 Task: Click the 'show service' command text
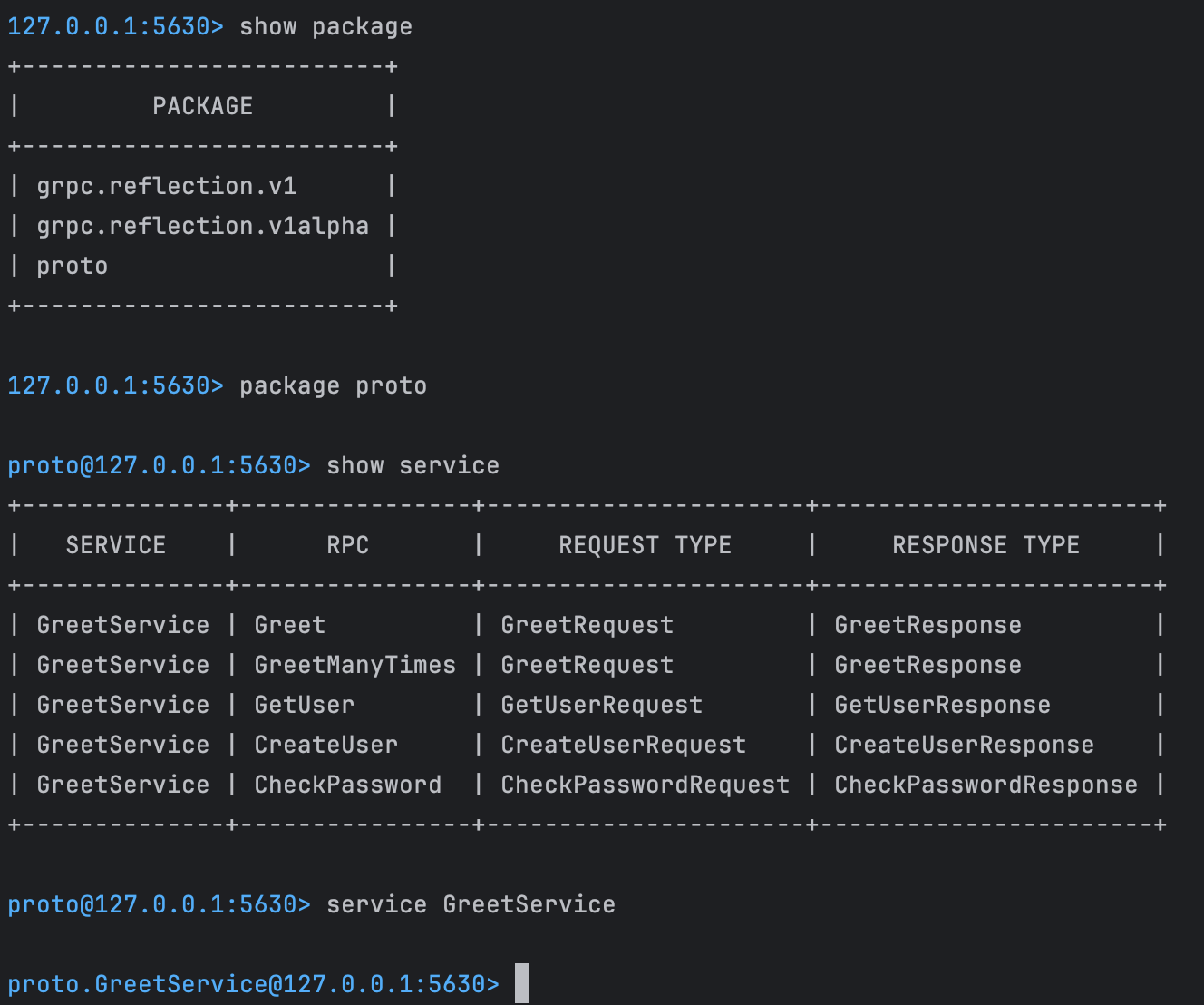coord(413,465)
